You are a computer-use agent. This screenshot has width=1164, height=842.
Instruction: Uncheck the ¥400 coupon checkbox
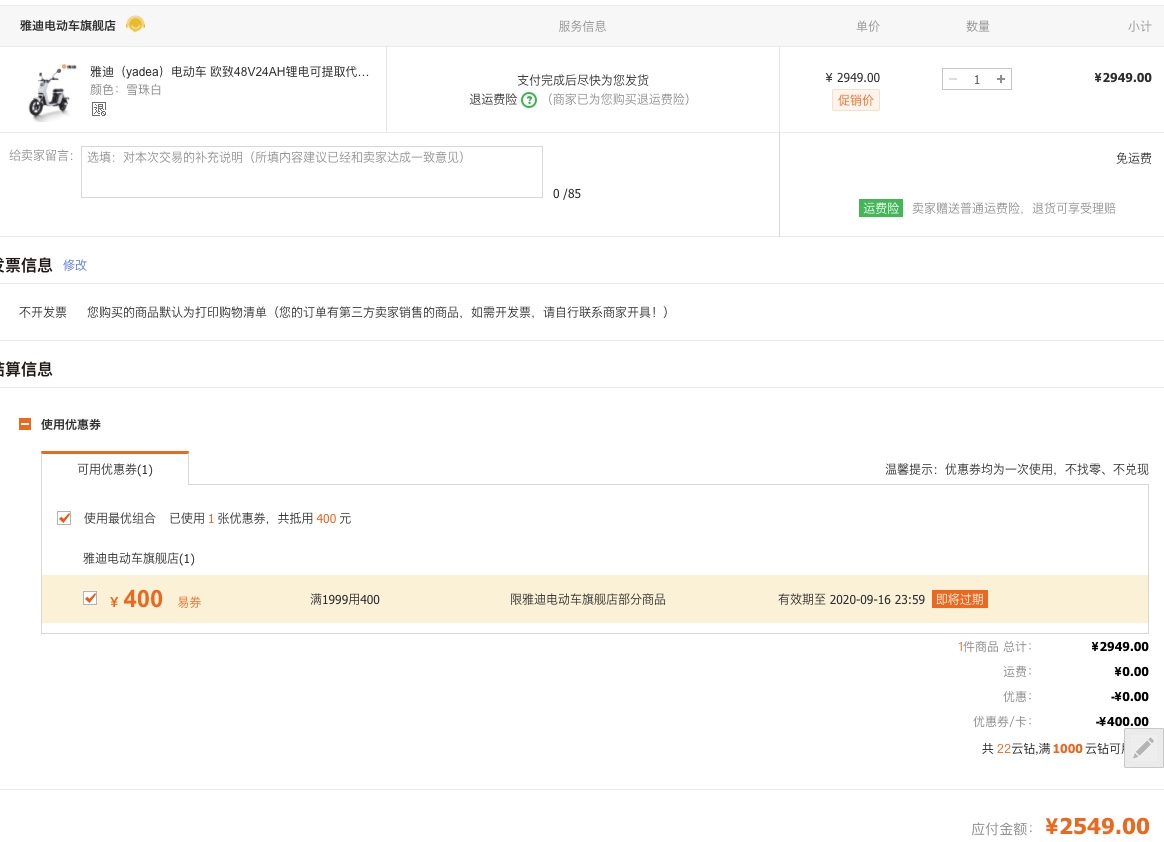point(90,598)
